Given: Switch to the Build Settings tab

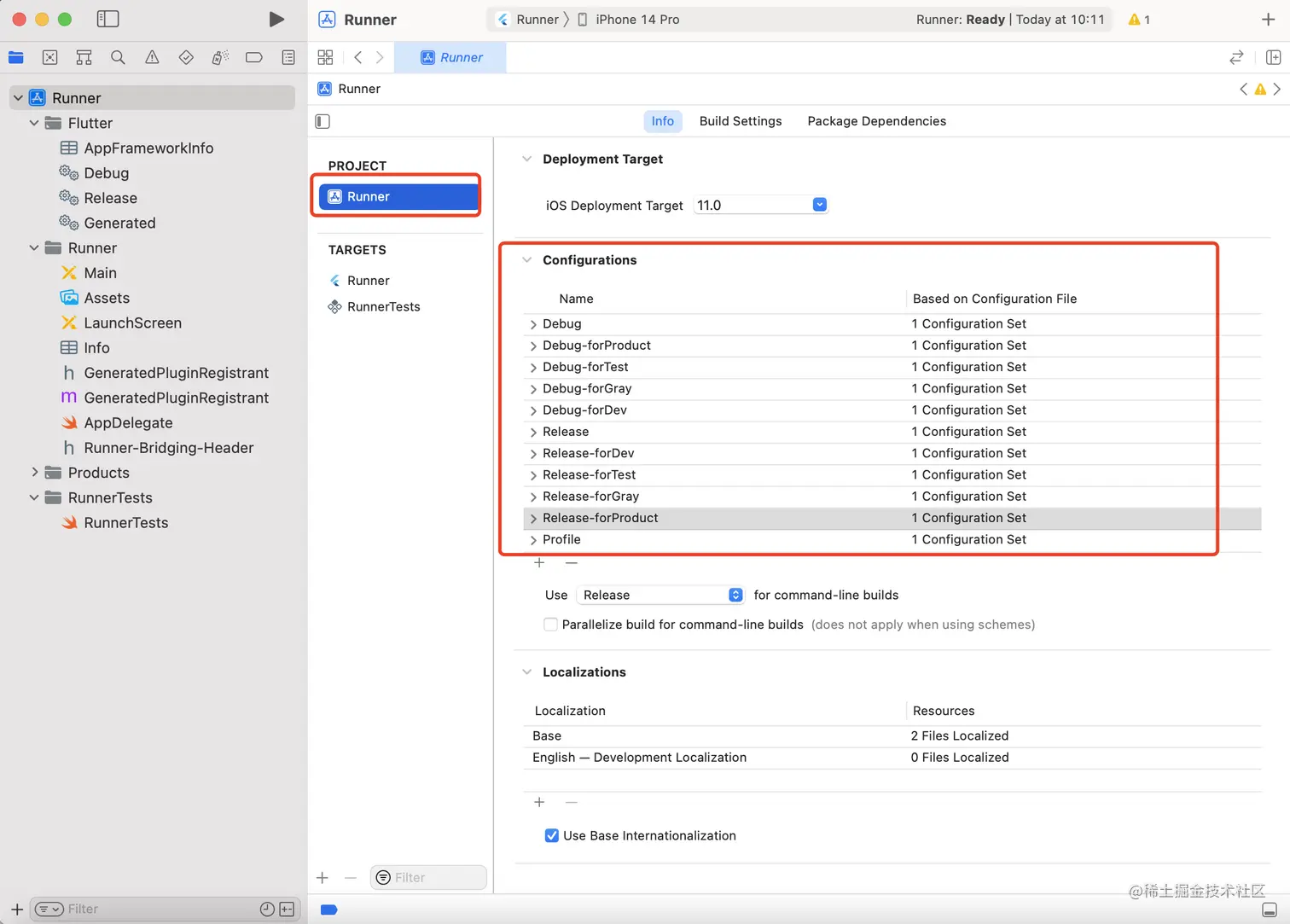Looking at the screenshot, I should pyautogui.click(x=741, y=121).
